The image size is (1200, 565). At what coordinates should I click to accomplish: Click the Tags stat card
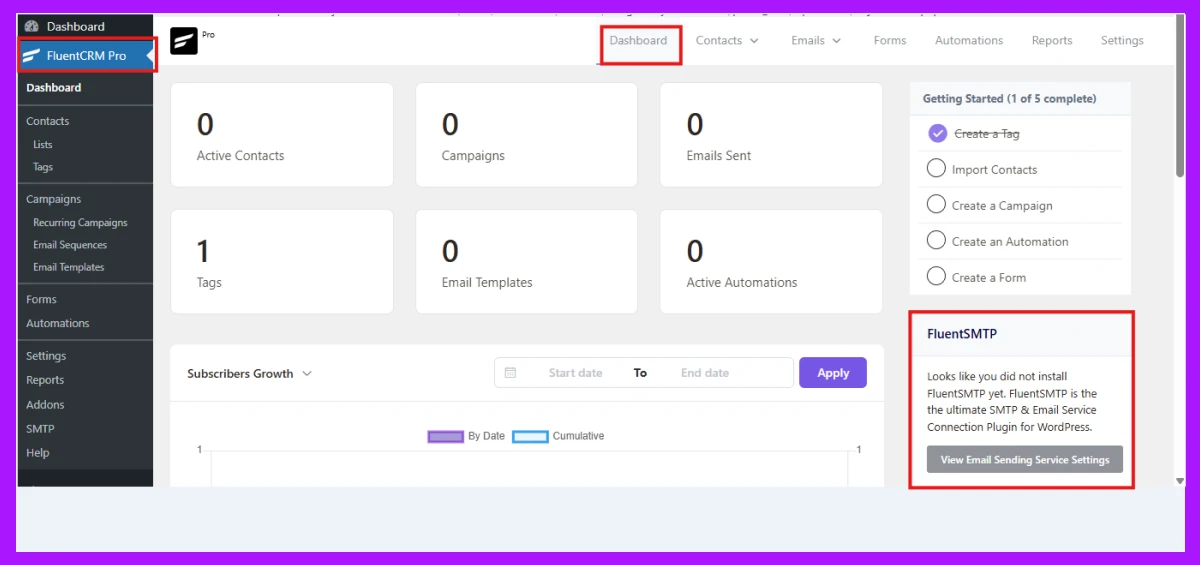point(282,262)
